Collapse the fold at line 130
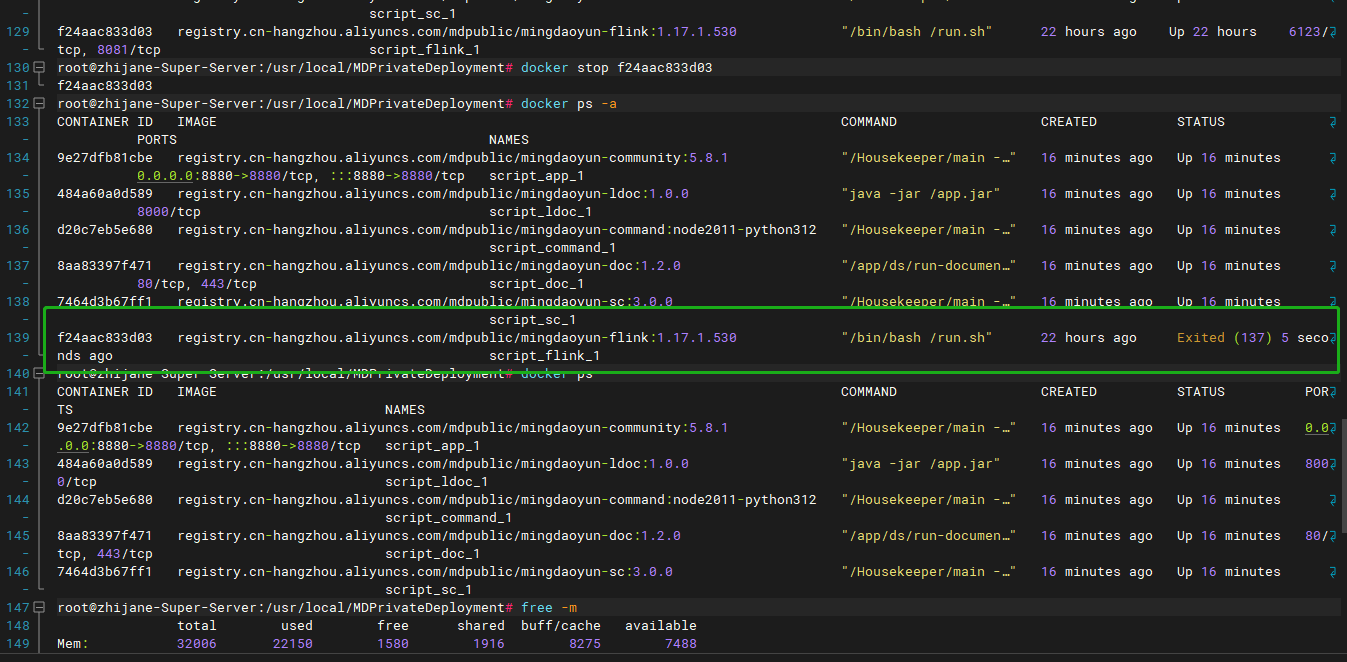The image size is (1347, 662). click(39, 68)
